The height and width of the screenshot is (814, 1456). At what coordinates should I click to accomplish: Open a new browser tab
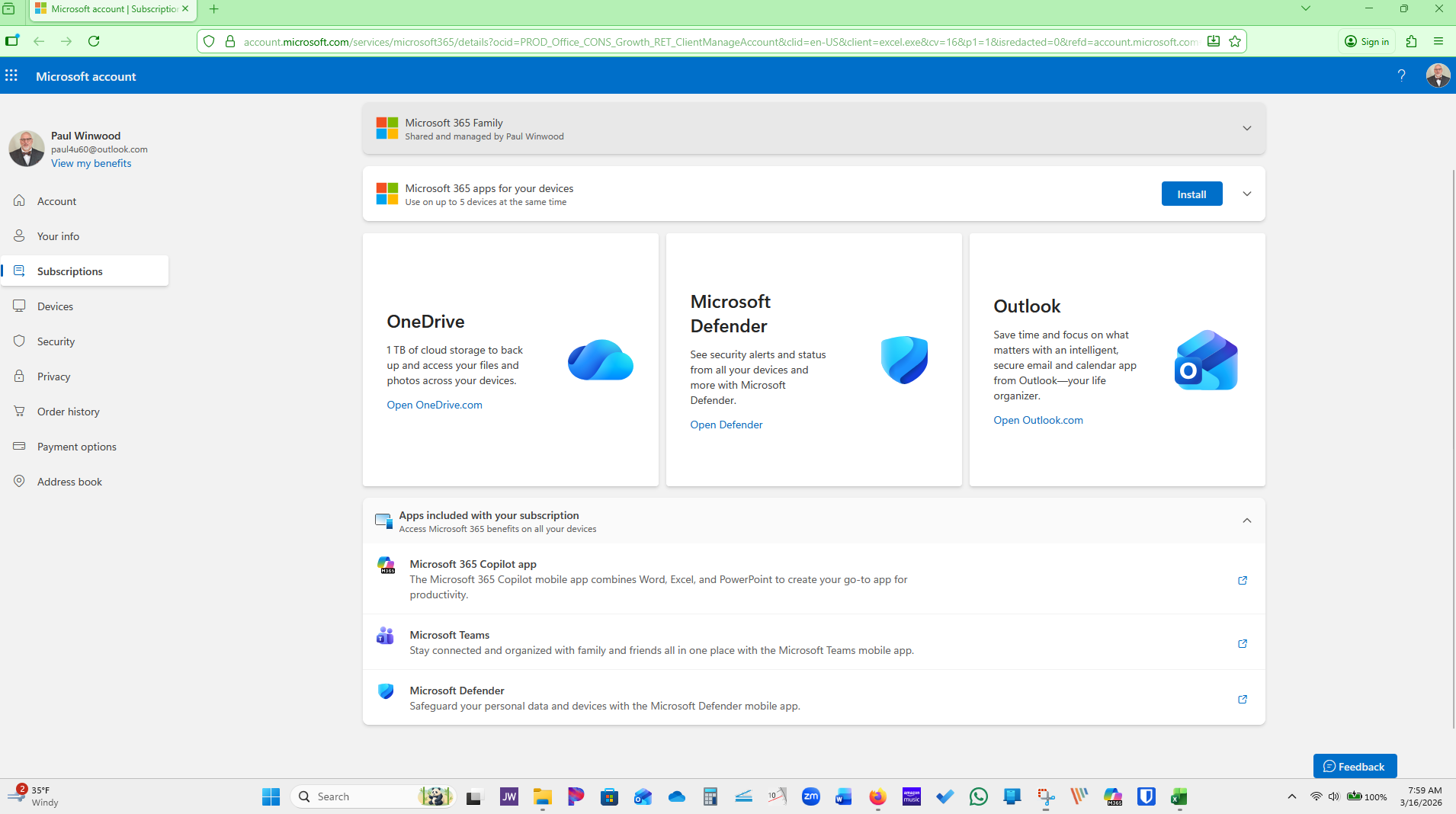point(214,9)
